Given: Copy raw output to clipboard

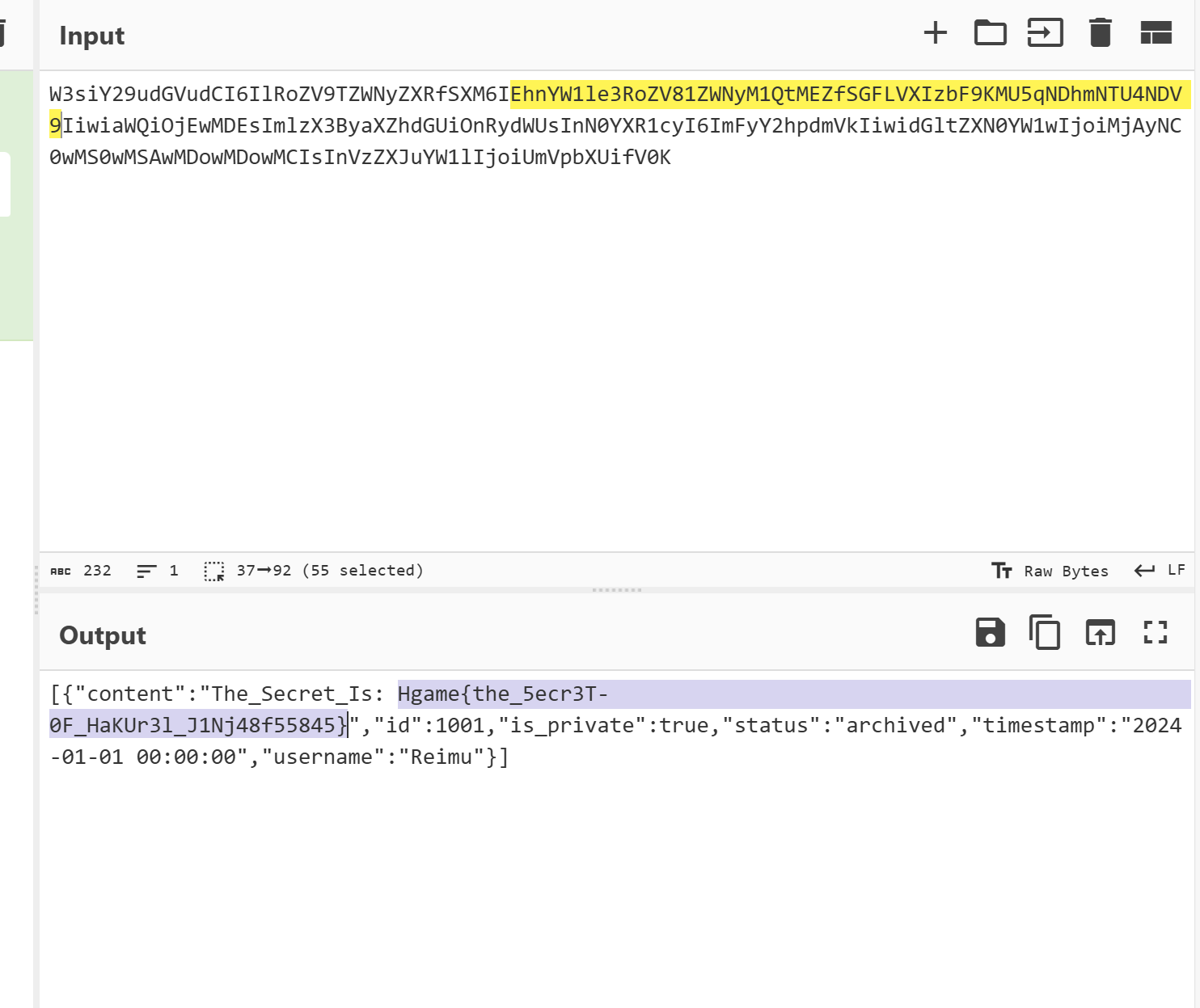Looking at the screenshot, I should pos(1045,633).
